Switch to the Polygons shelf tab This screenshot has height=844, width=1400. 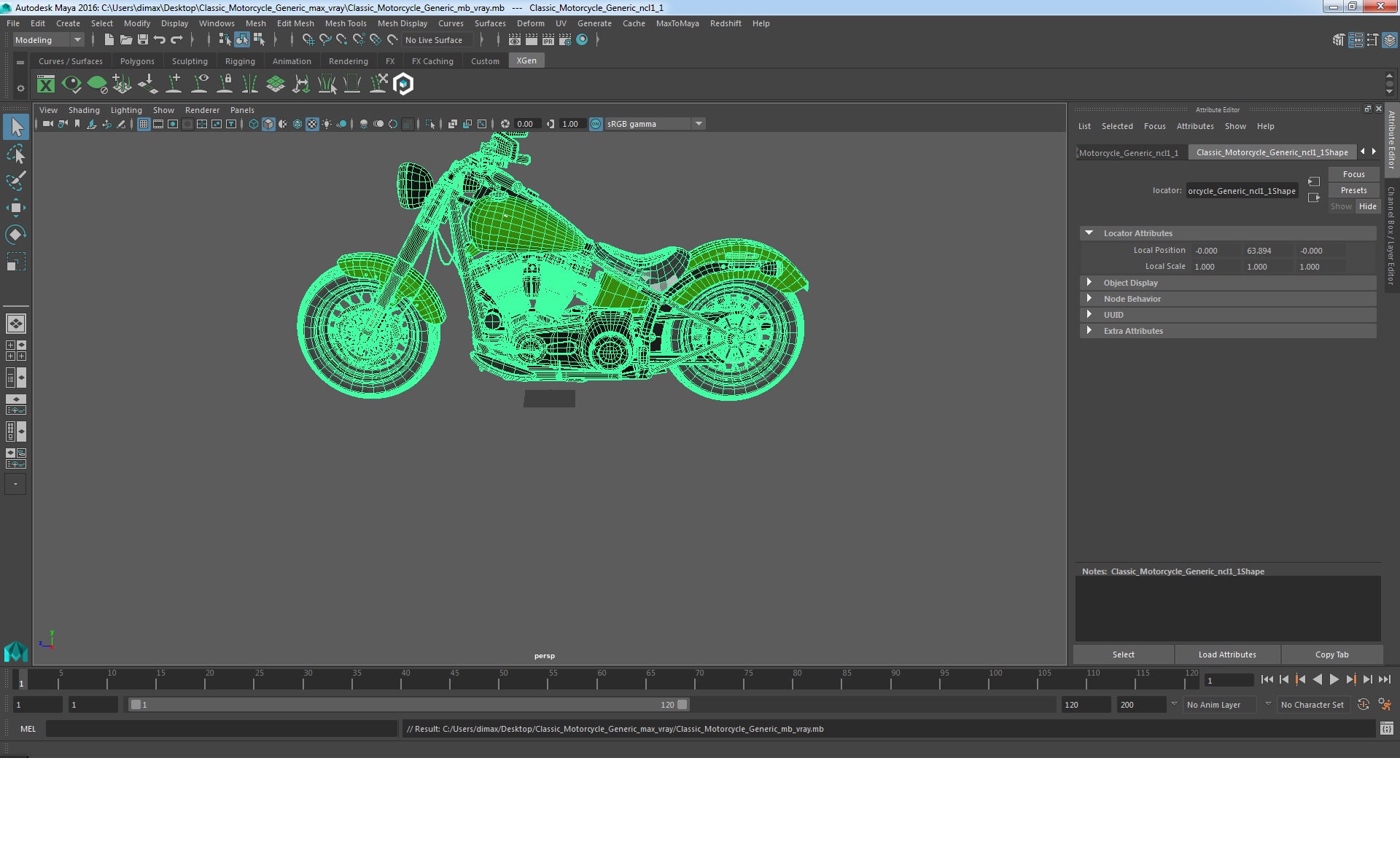click(x=137, y=61)
